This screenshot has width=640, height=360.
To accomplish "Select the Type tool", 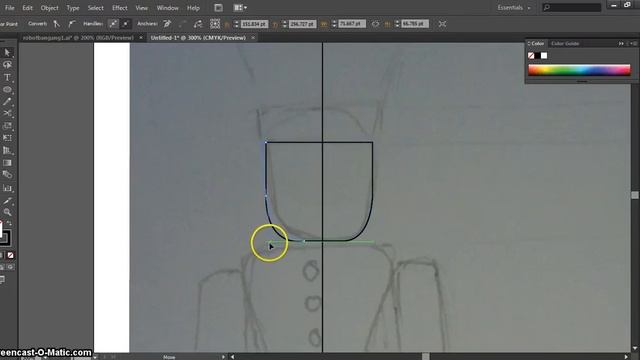I will (x=7, y=77).
